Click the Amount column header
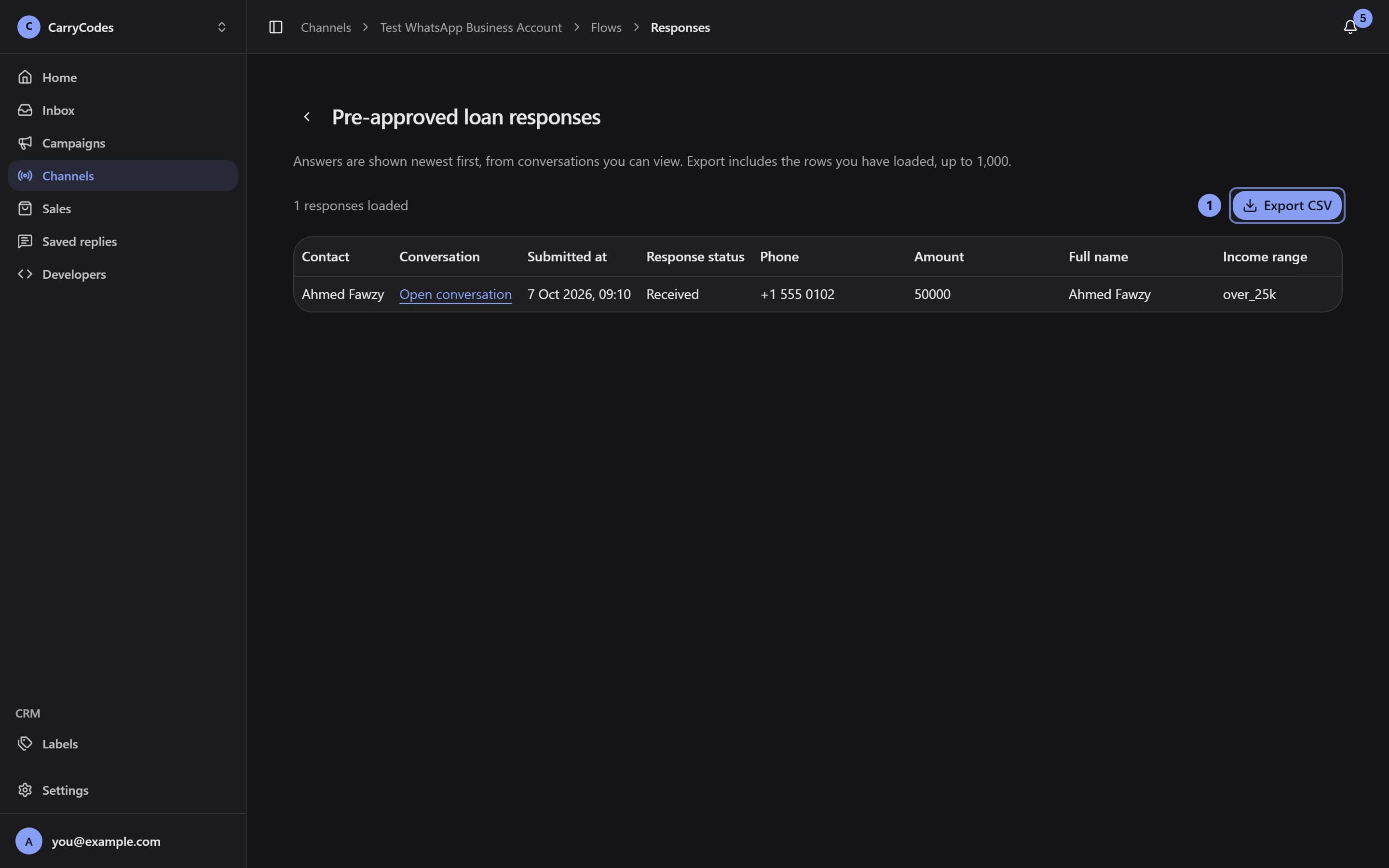The height and width of the screenshot is (868, 1389). coord(939,257)
